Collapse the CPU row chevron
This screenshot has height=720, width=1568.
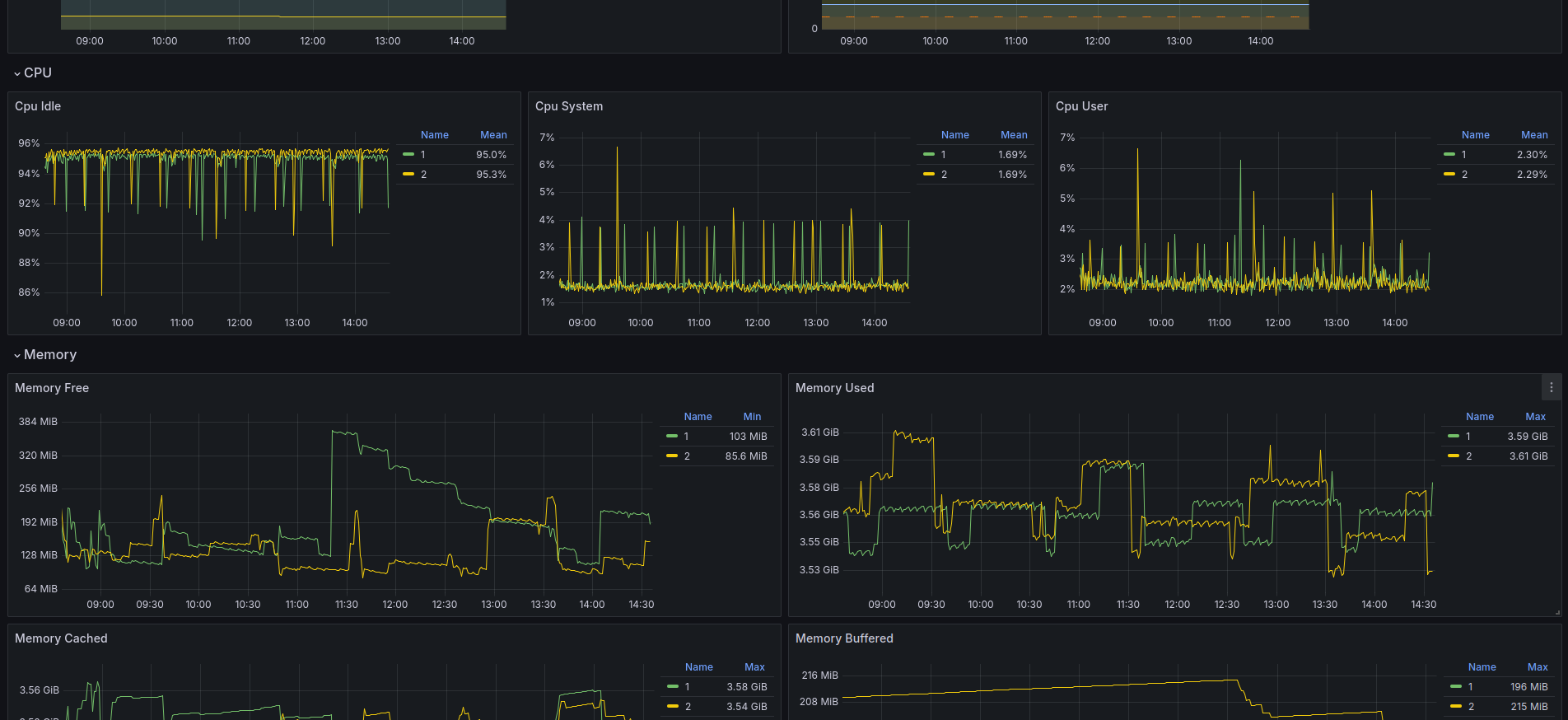pos(17,74)
